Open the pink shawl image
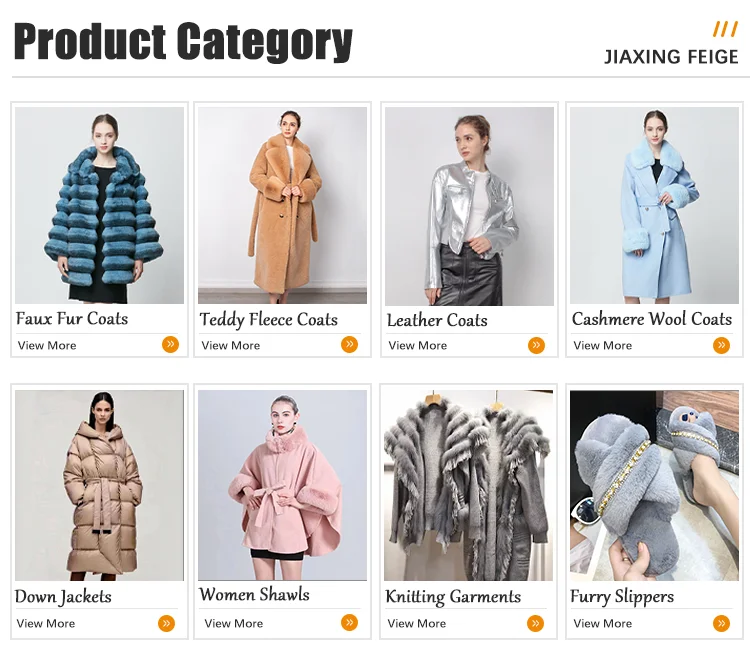750x655 pixels. click(283, 485)
